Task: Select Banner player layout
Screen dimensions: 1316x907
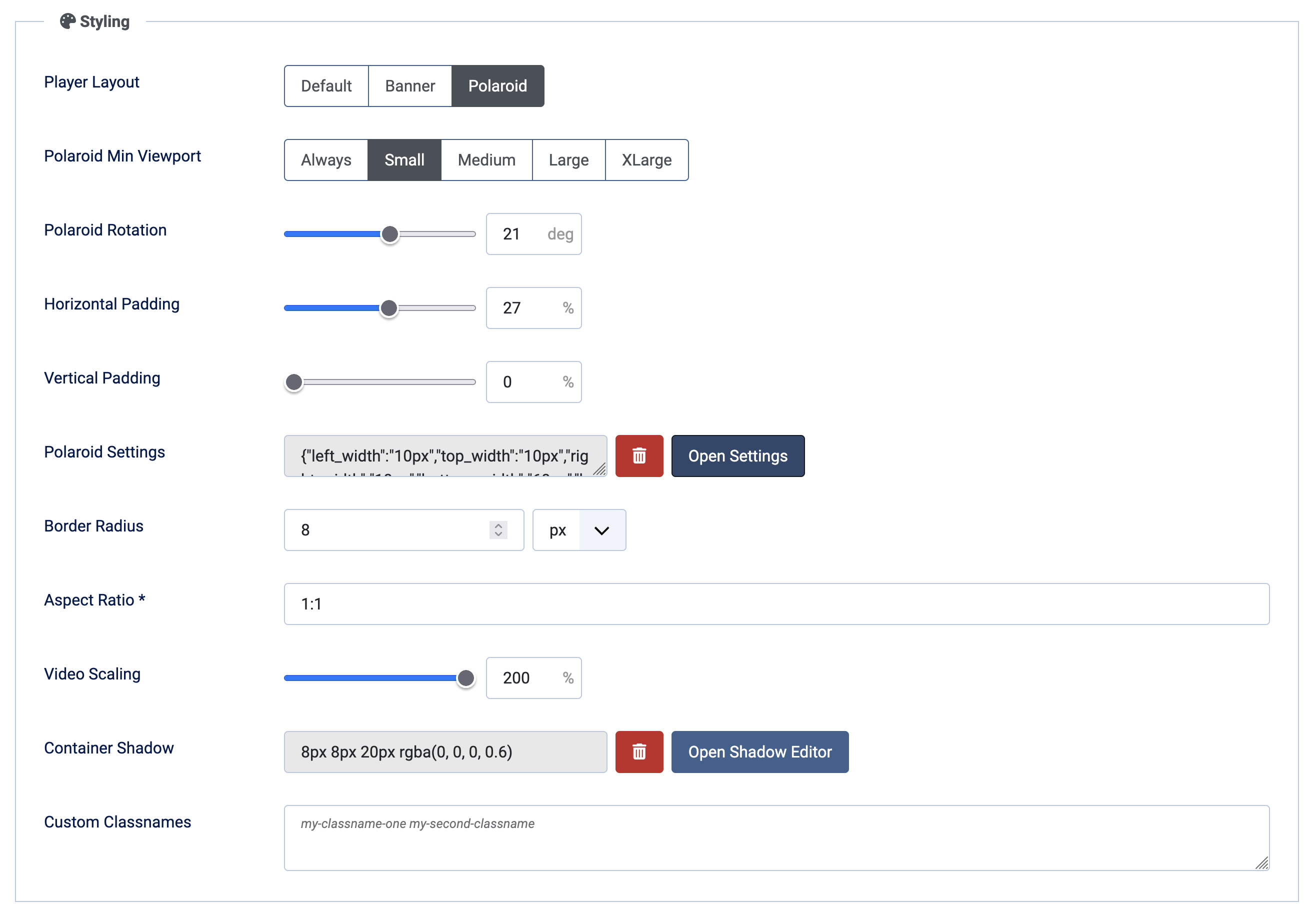Action: pyautogui.click(x=409, y=86)
